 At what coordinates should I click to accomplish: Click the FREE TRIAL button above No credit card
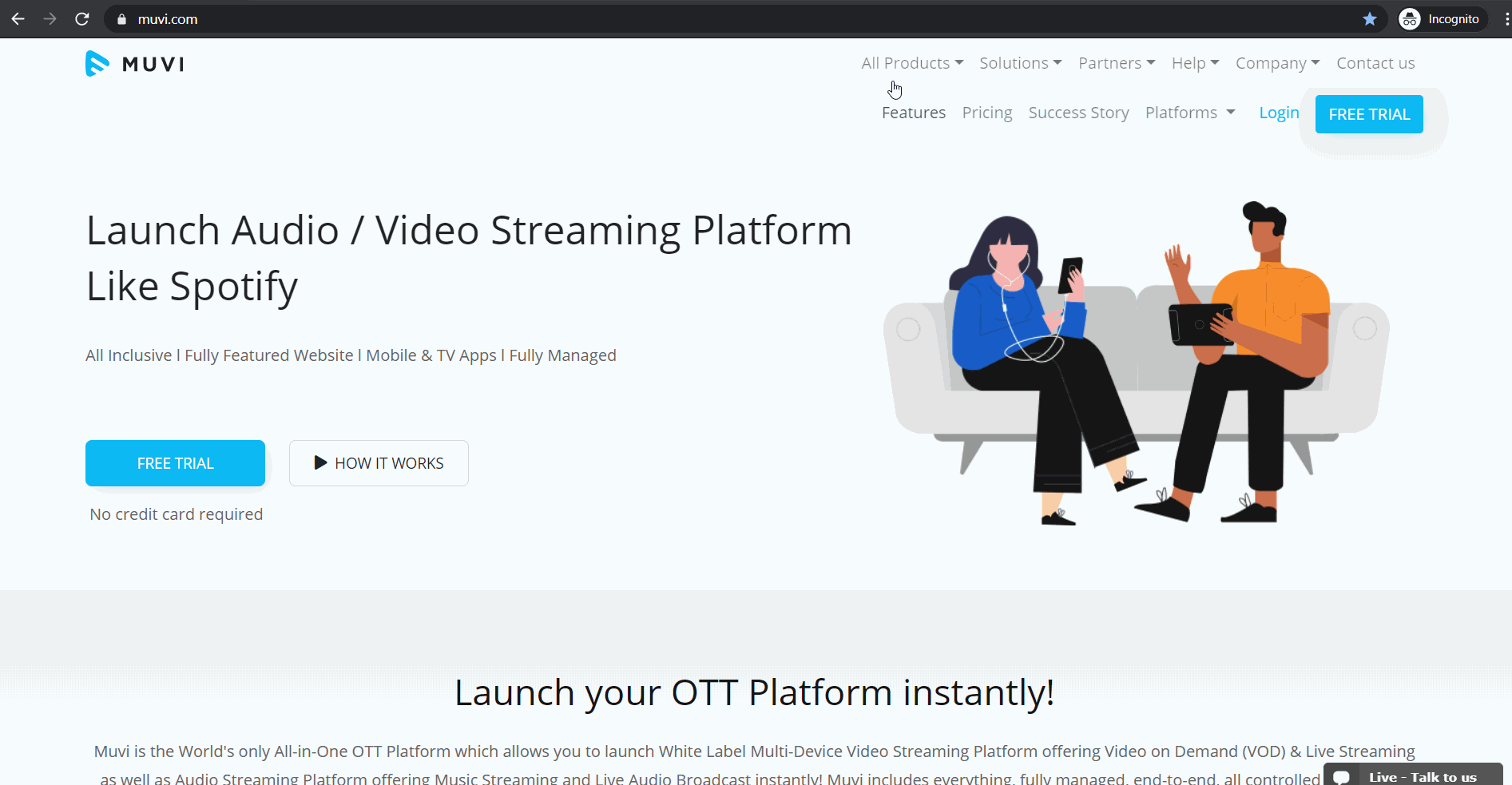[x=175, y=463]
